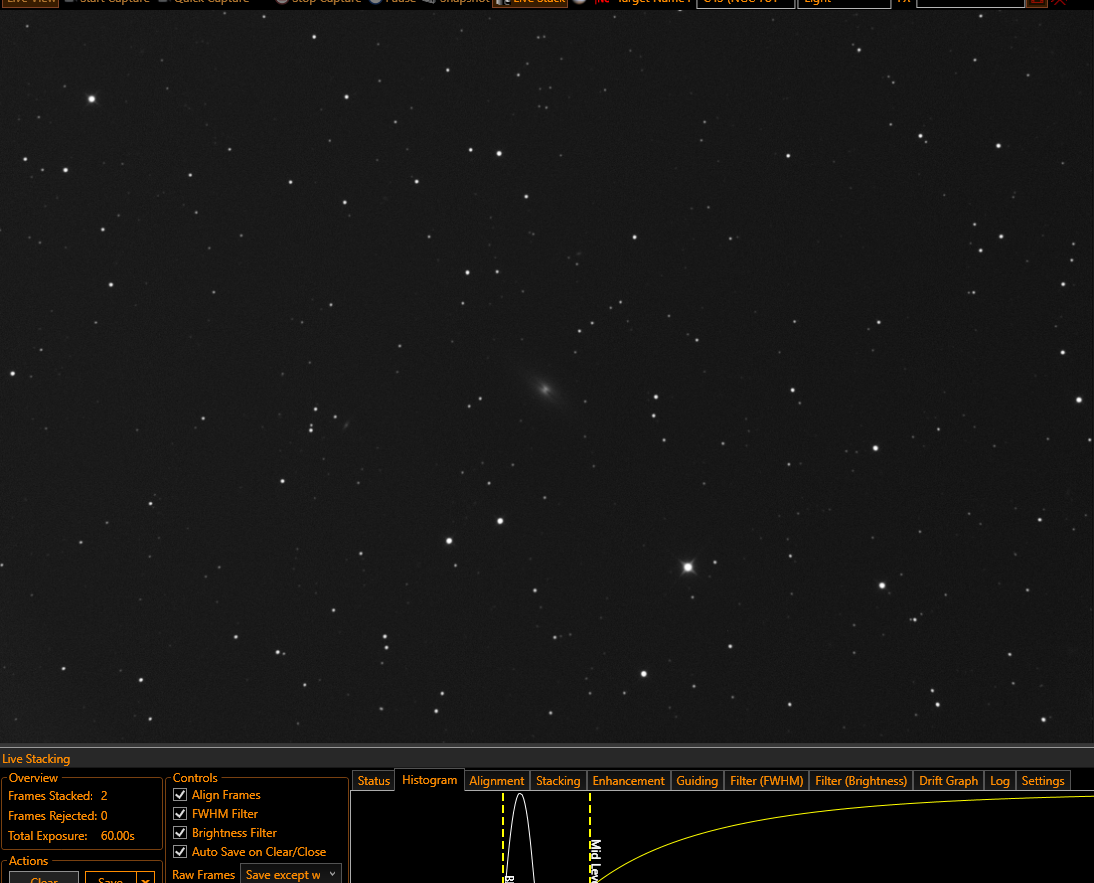Toggle Auto Save on Clear/Close
This screenshot has height=883, width=1094.
point(180,852)
